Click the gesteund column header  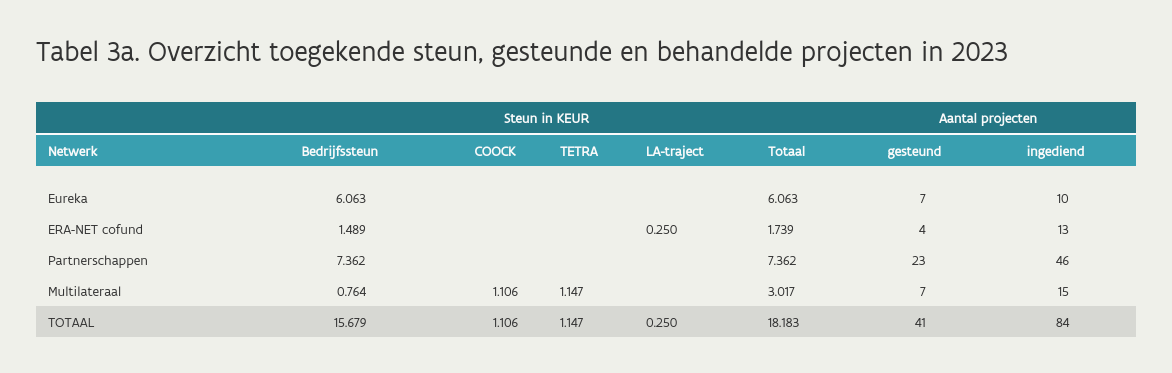(x=914, y=151)
